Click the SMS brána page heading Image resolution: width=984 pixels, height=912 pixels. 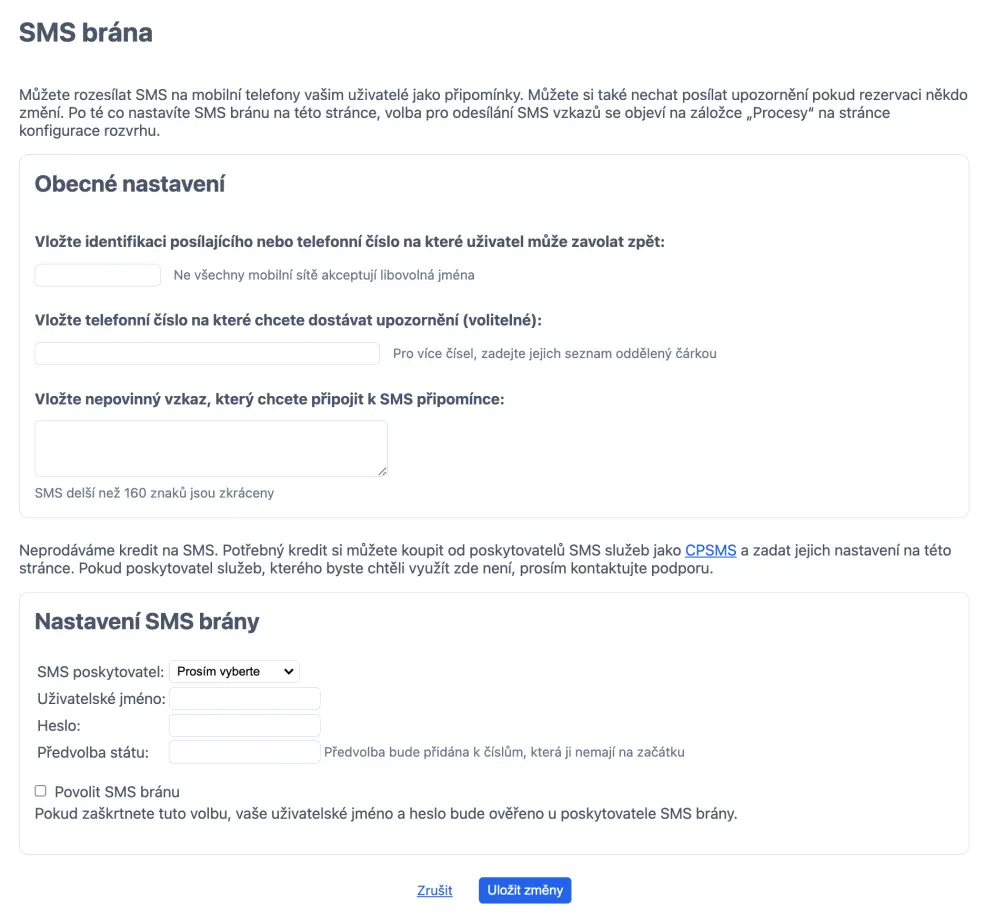tap(86, 32)
